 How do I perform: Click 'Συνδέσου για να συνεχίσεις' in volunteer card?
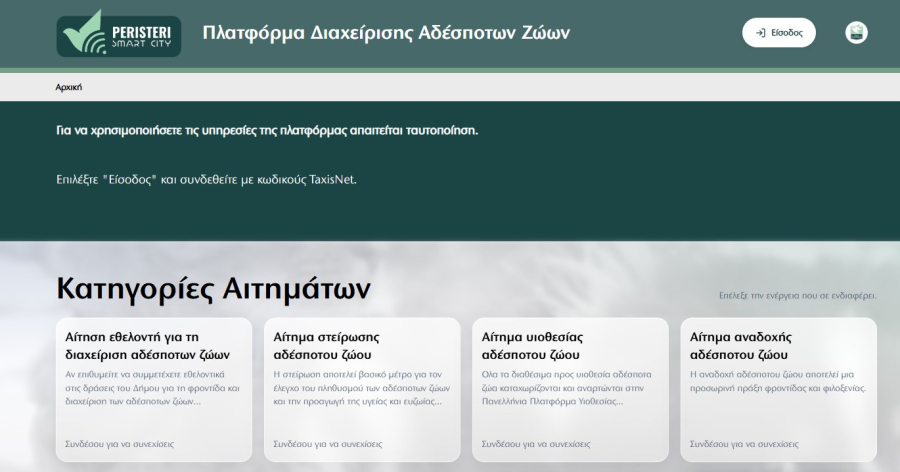point(119,443)
